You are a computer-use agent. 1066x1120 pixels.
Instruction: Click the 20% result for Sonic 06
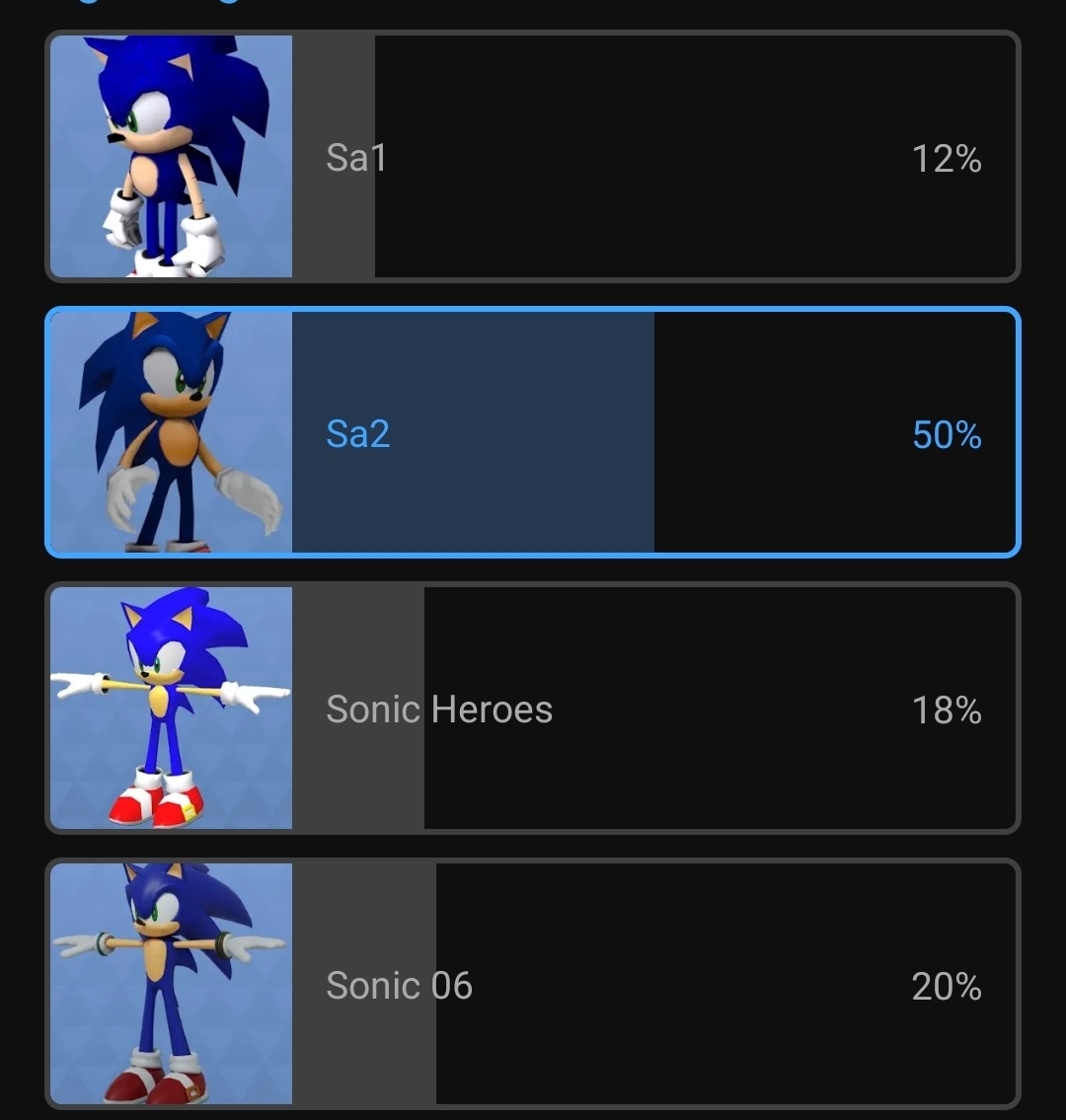947,987
